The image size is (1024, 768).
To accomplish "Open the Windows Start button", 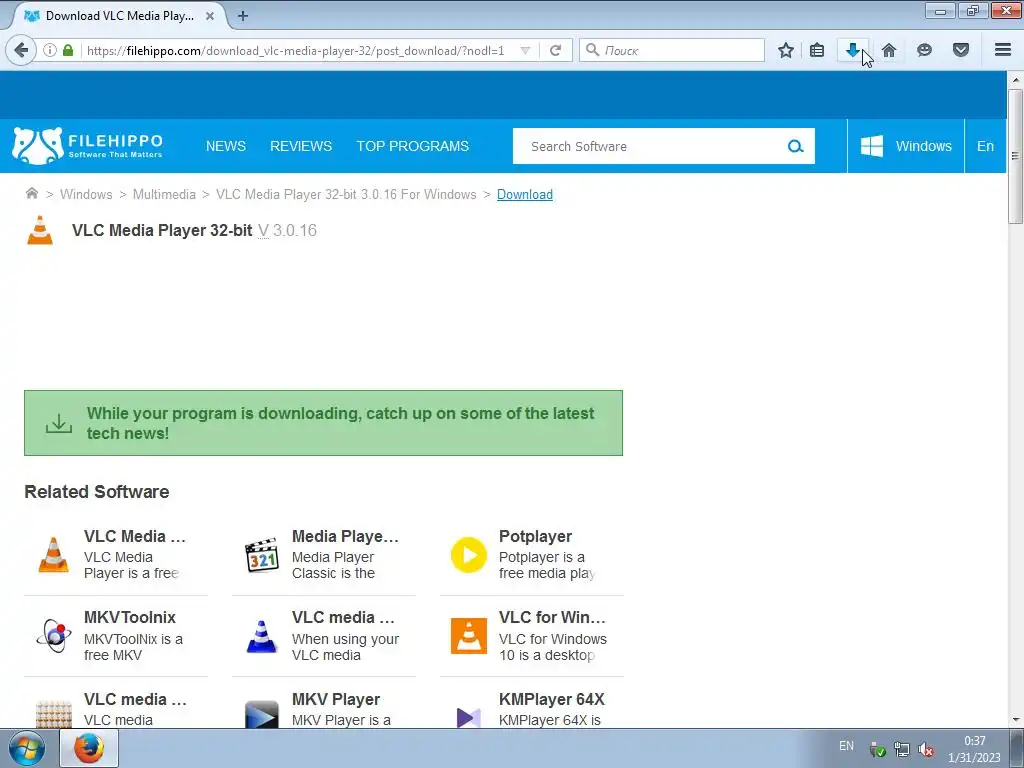I will click(x=27, y=748).
